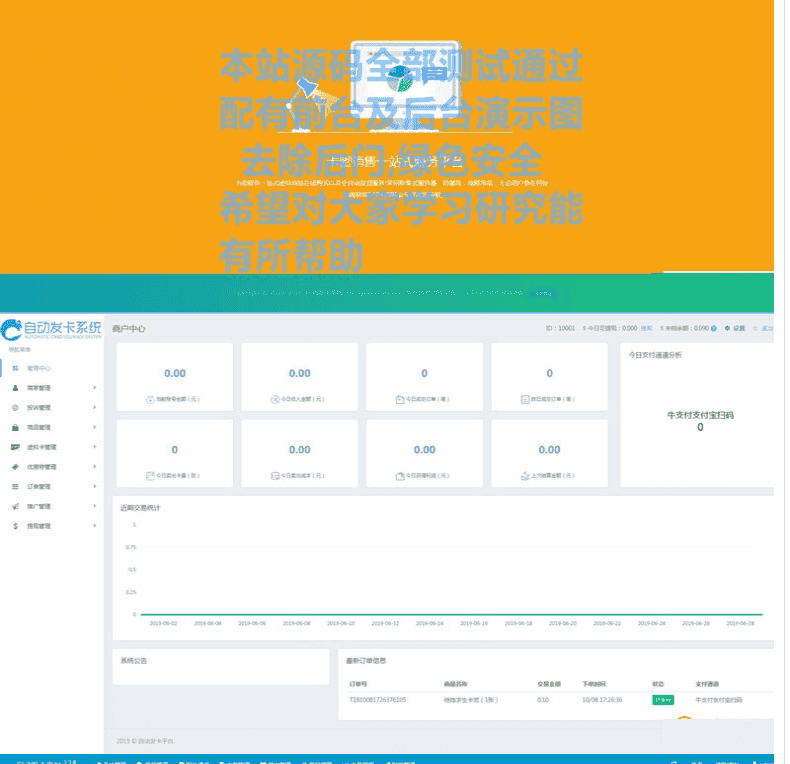Click the shopping bag icon for 商品管理
The height and width of the screenshot is (764, 790).
coord(15,427)
